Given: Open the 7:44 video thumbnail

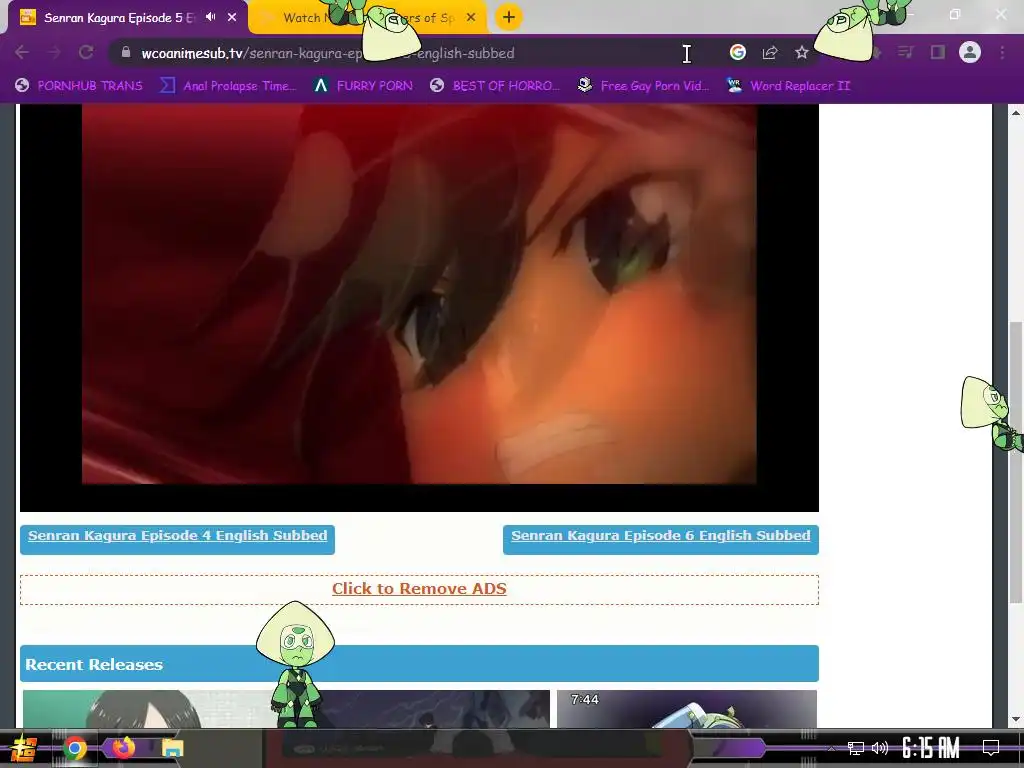Looking at the screenshot, I should [687, 709].
